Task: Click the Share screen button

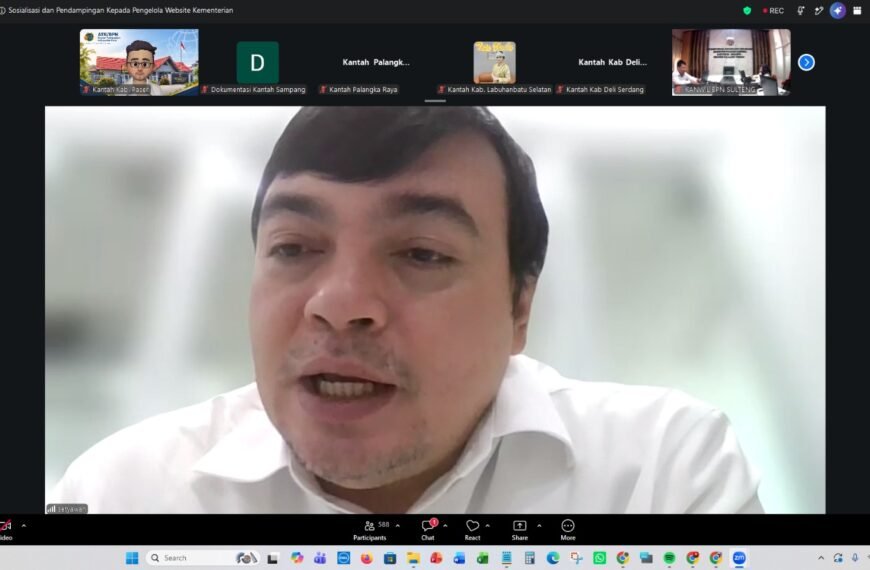Action: click(520, 530)
